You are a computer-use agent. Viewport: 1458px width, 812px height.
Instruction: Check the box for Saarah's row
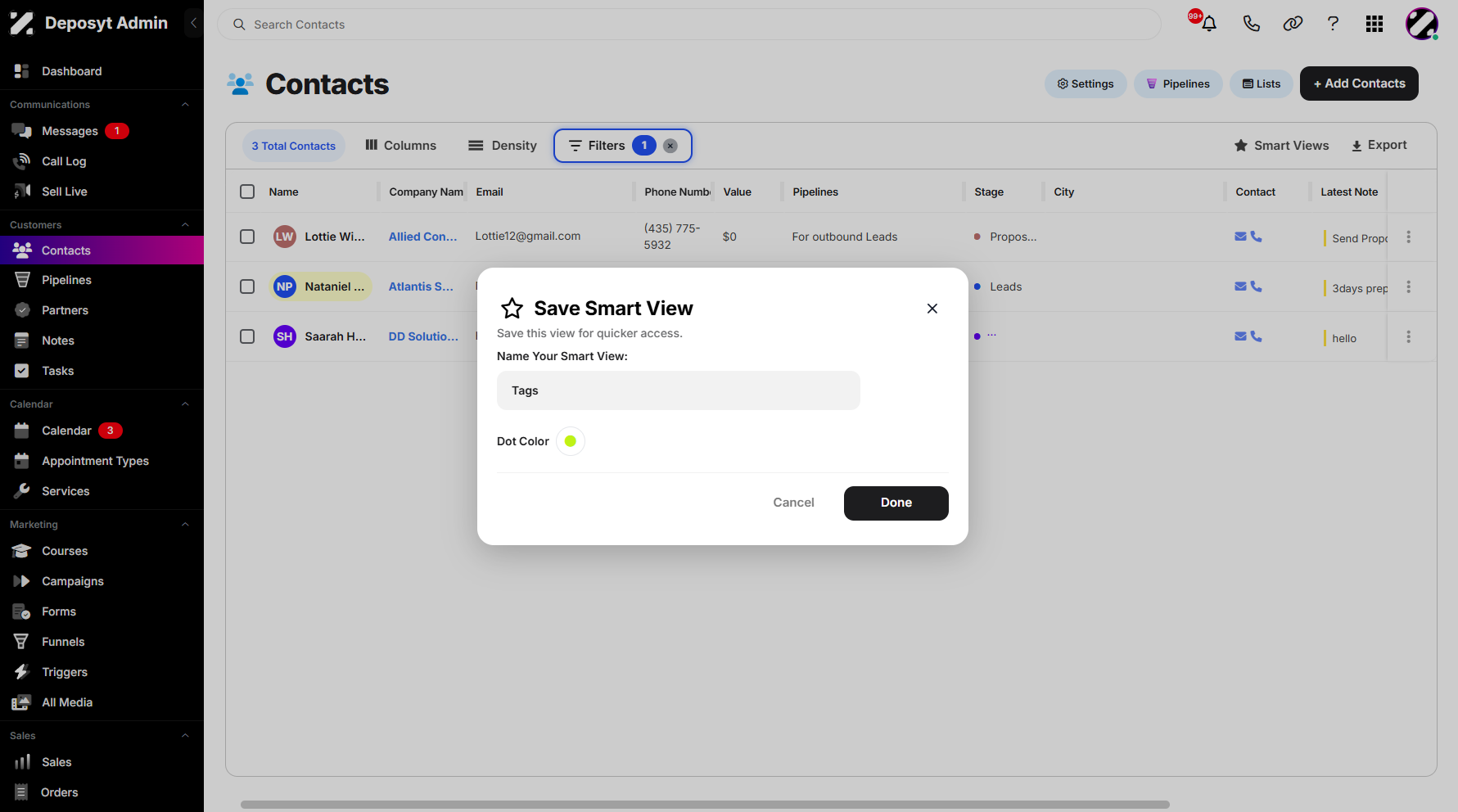[247, 336]
